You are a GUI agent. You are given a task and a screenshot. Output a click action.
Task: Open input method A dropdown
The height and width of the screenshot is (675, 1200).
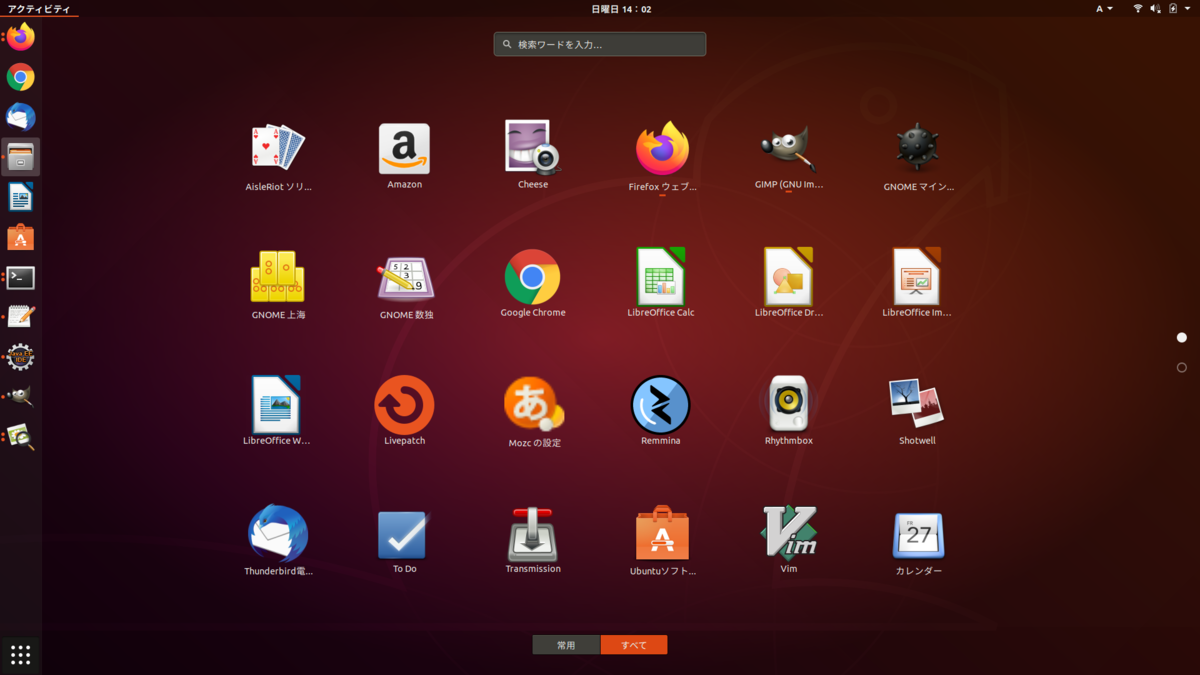pos(1104,9)
